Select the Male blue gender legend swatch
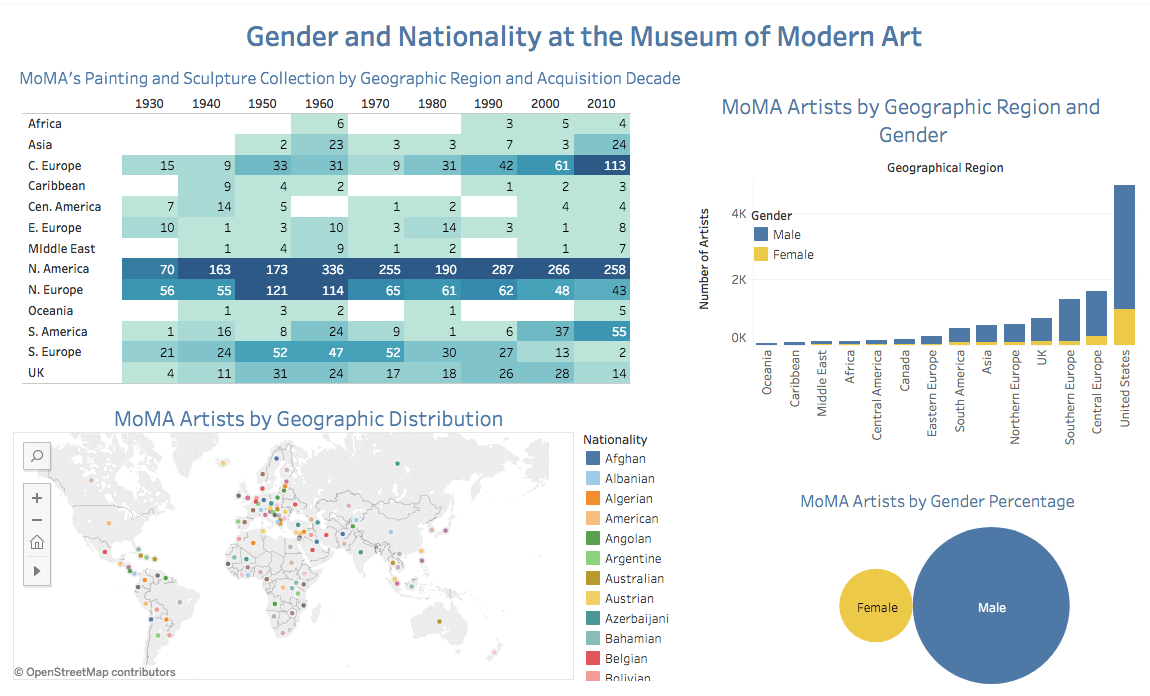Screen dimensions: 1150x696 (761, 234)
